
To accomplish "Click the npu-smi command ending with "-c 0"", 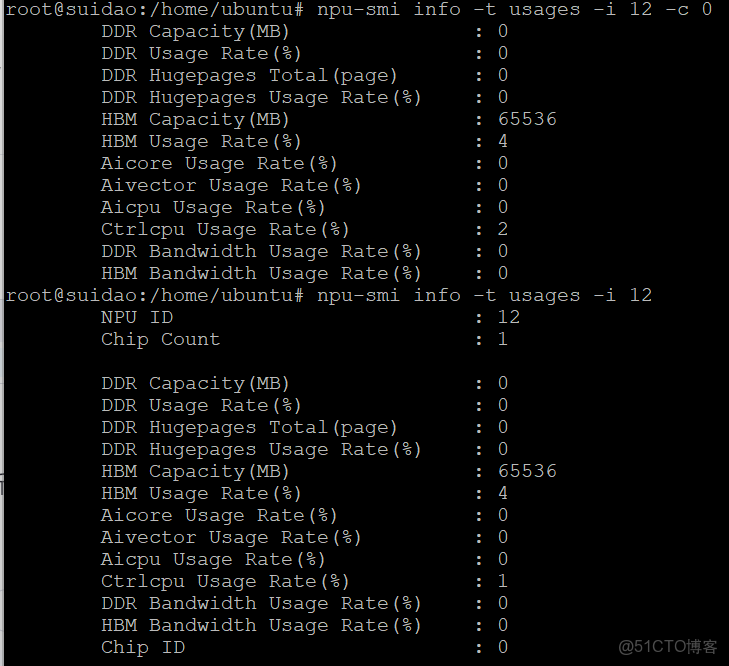I will (515, 10).
